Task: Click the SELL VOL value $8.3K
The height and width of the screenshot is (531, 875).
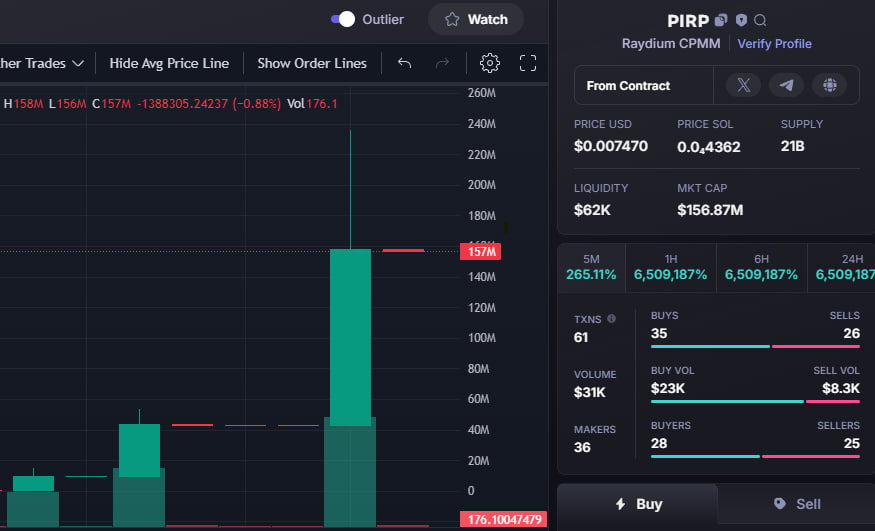Action: 840,388
